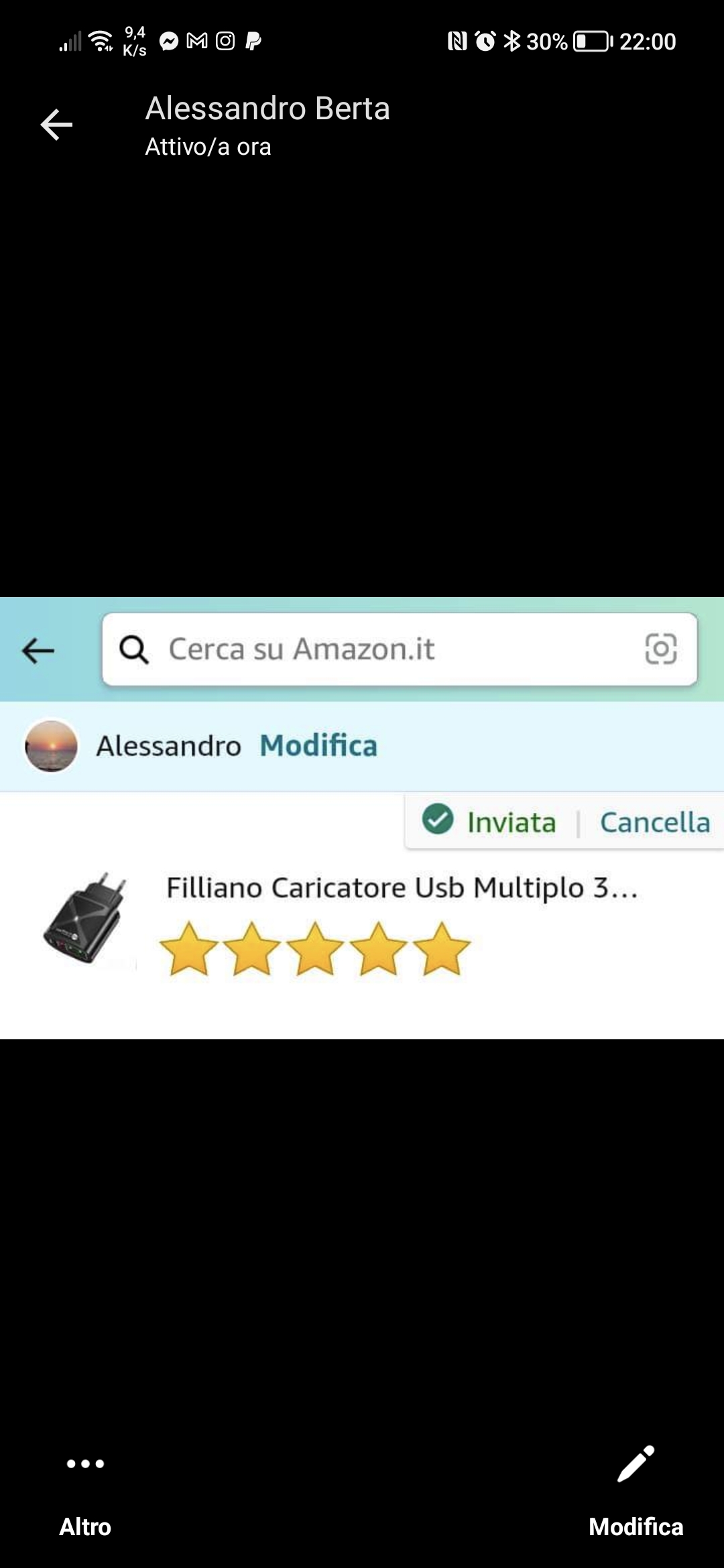
Task: Tap the Cerca su Amazon.it search field
Action: coord(400,649)
